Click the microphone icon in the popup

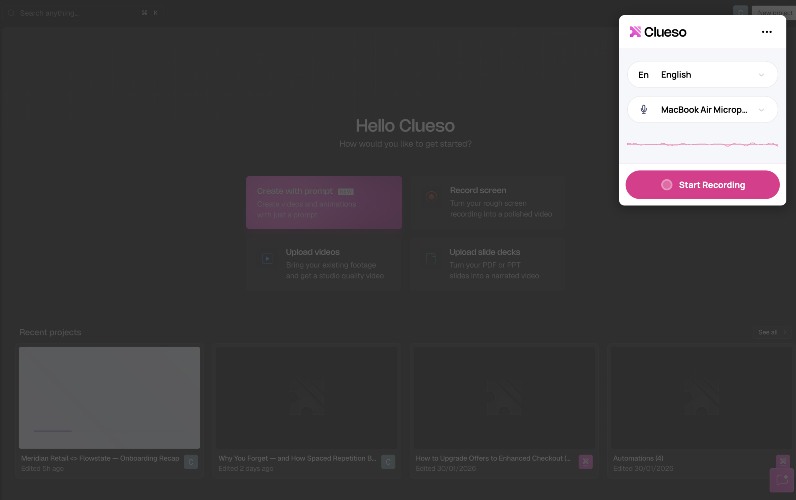point(644,110)
